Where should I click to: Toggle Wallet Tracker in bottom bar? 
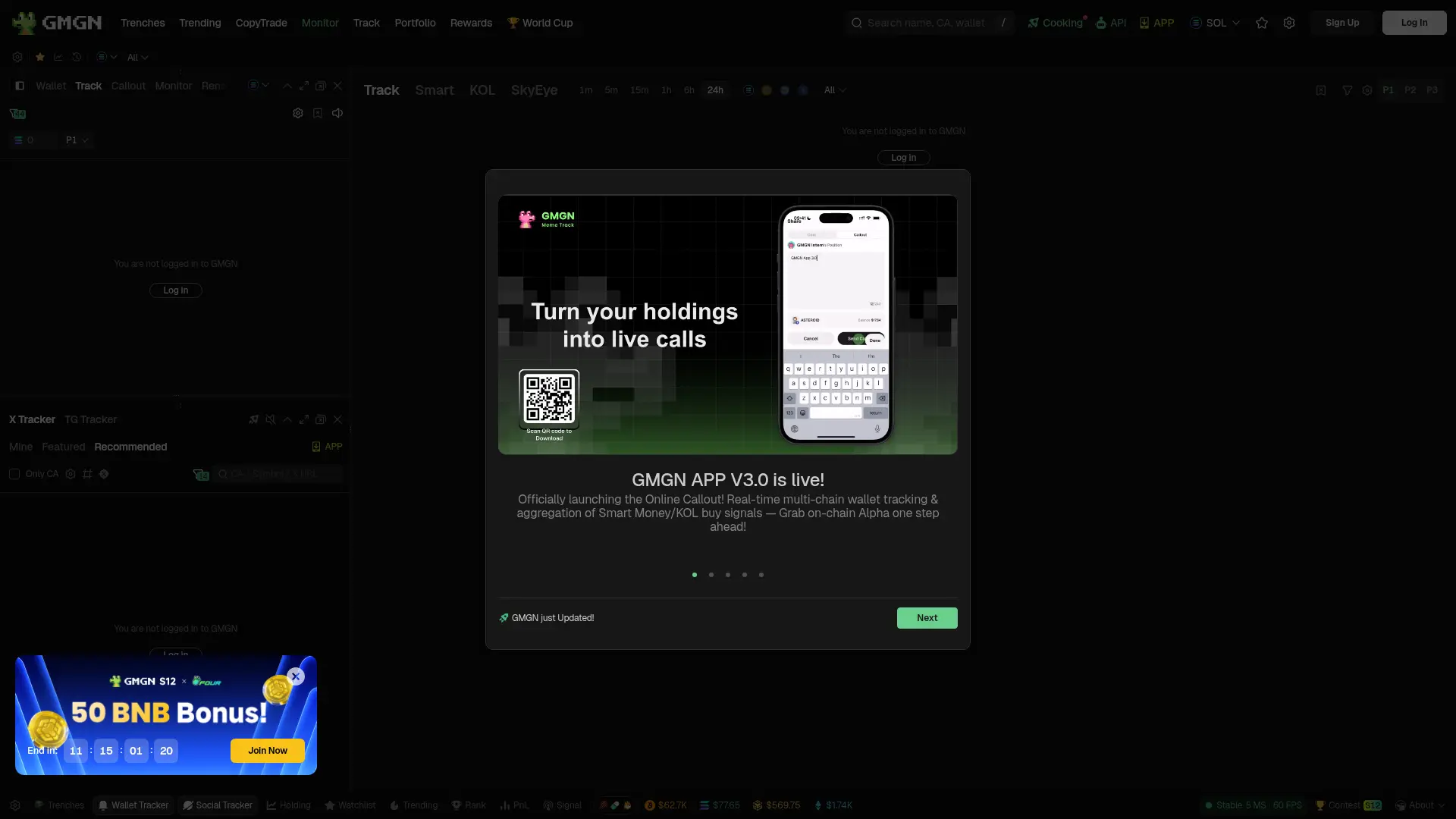coord(133,805)
